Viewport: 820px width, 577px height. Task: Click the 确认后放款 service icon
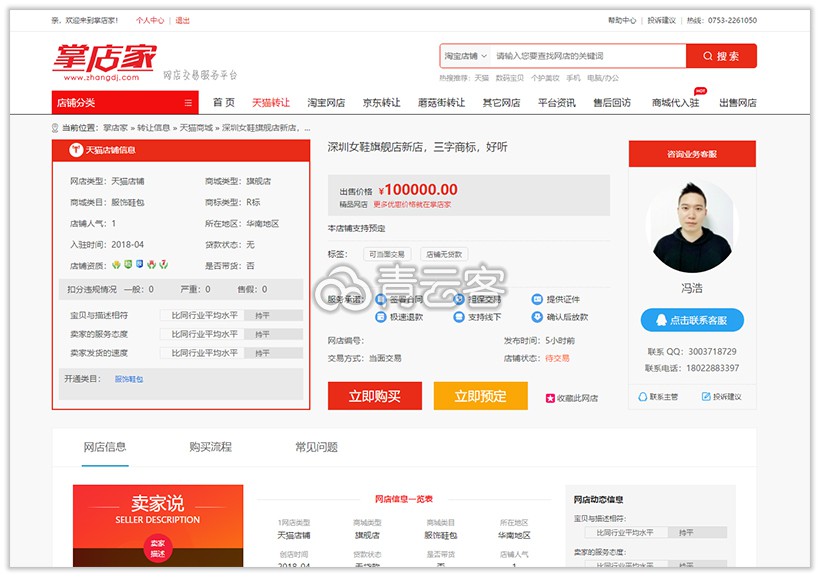537,317
